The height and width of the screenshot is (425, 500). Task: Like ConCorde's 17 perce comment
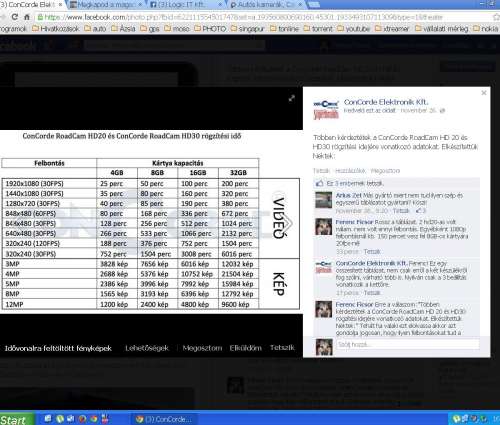[x=372, y=293]
